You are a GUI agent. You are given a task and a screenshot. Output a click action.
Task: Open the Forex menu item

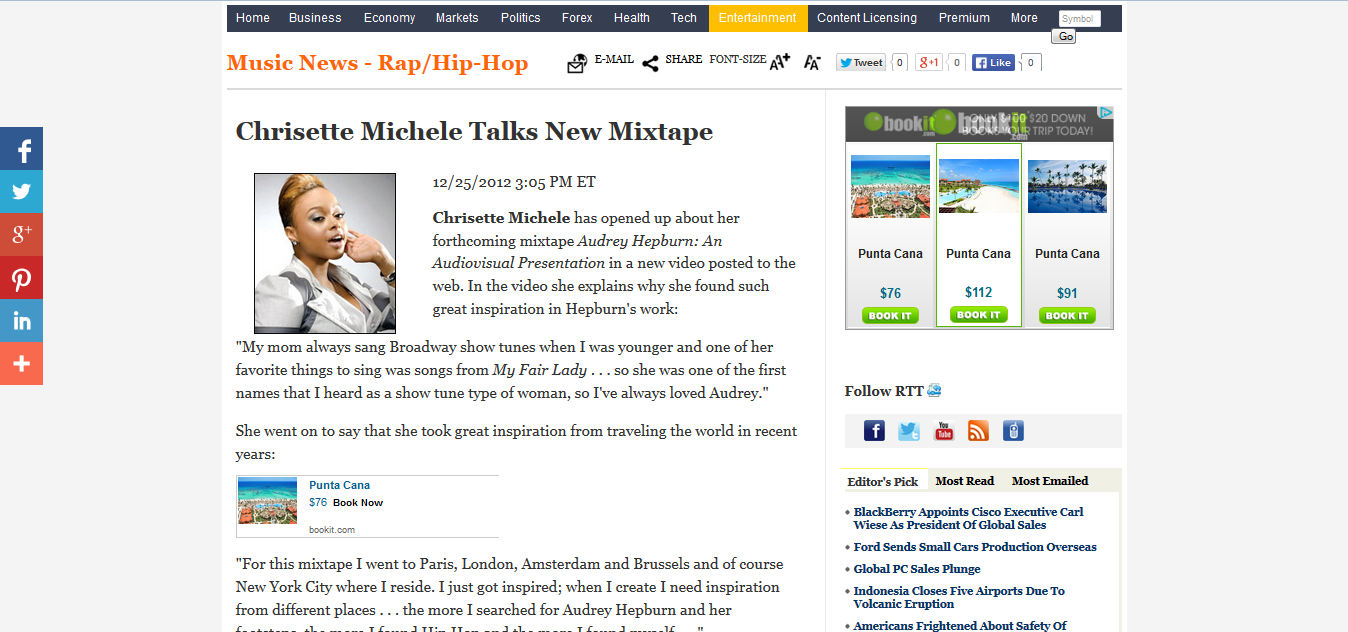tap(577, 18)
